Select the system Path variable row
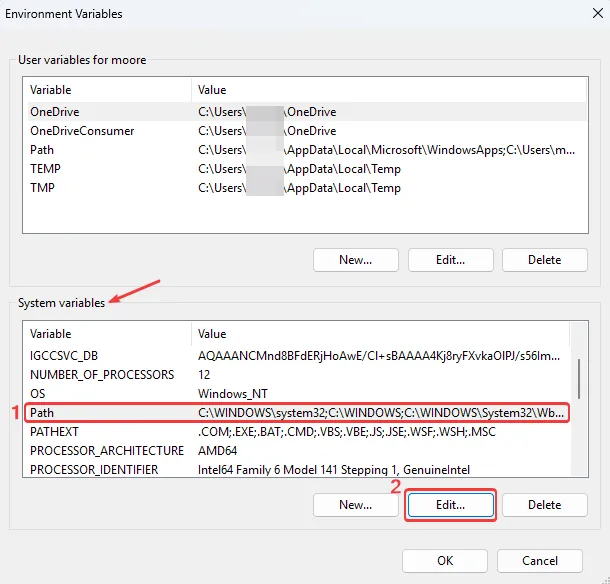This screenshot has height=584, width=610. click(x=300, y=412)
